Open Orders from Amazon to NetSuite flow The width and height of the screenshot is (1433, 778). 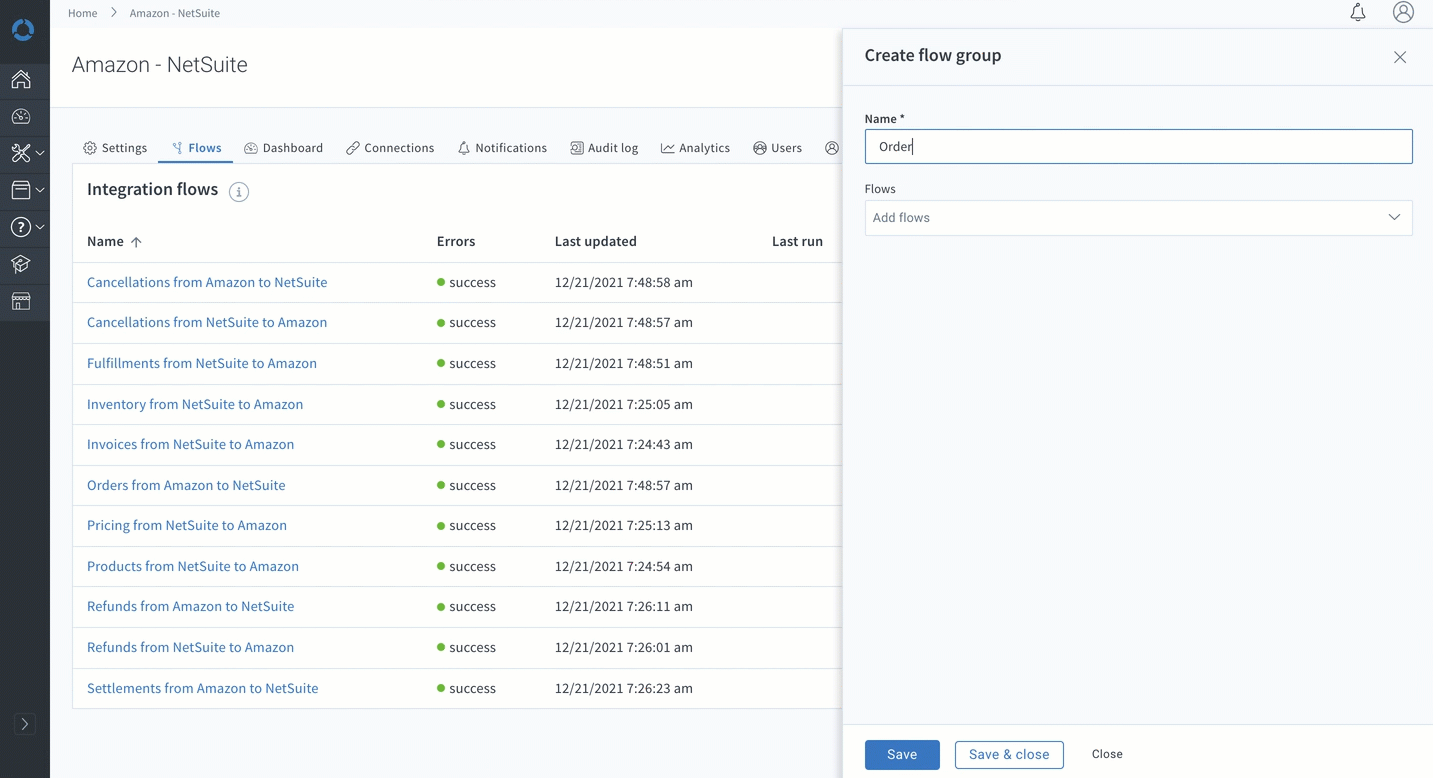coord(186,485)
